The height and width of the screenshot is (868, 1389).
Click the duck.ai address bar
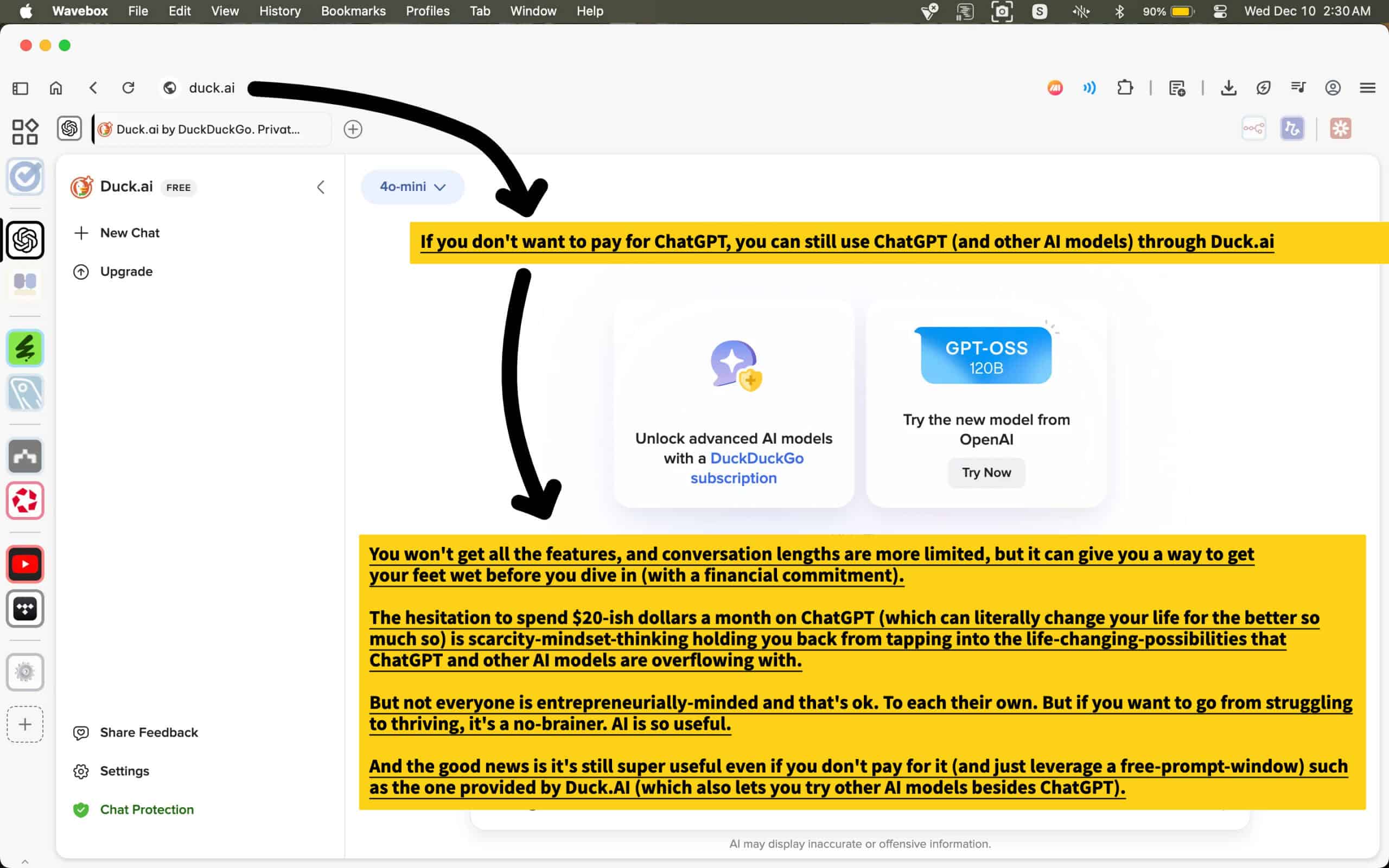[x=211, y=88]
